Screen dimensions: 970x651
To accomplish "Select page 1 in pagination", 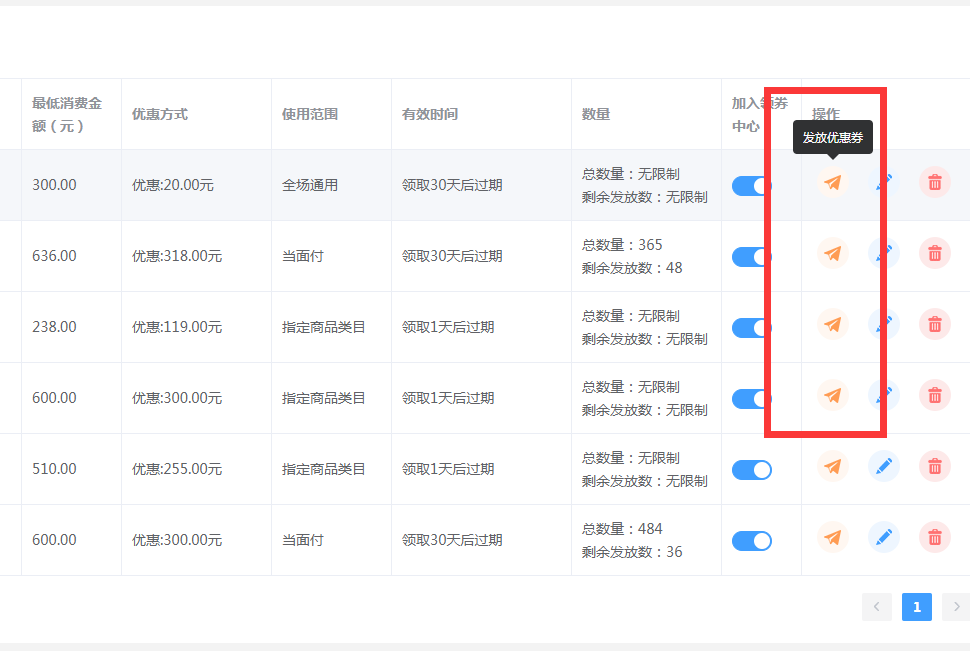I will tap(917, 607).
